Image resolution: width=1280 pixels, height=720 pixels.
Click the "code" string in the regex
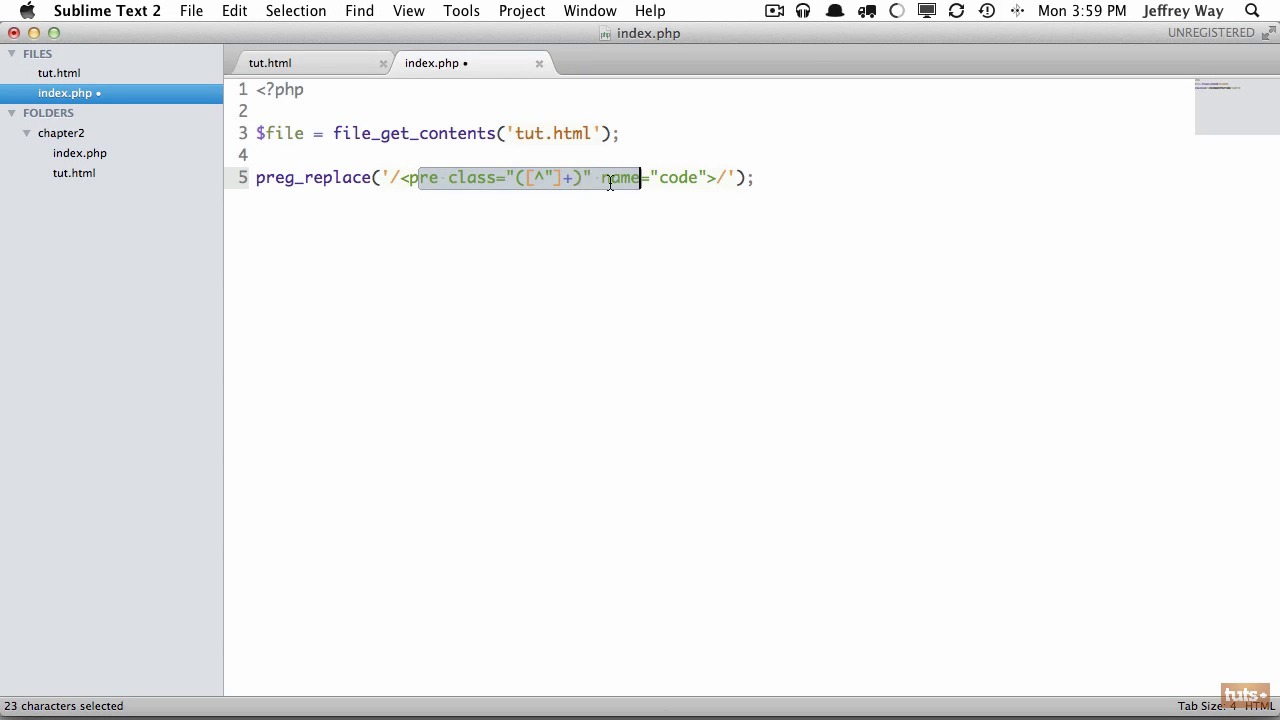678,177
